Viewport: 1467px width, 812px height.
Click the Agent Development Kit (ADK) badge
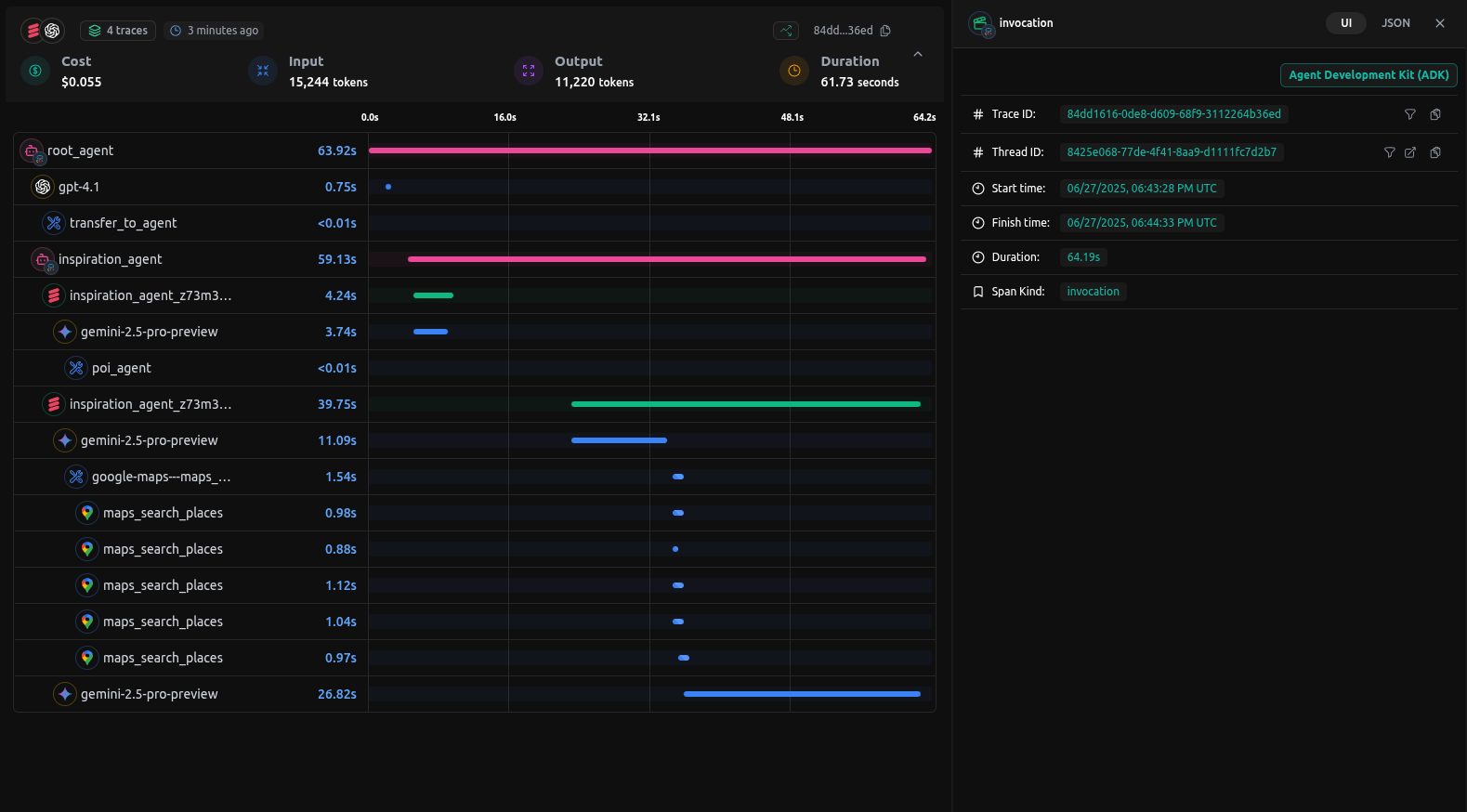1368,75
